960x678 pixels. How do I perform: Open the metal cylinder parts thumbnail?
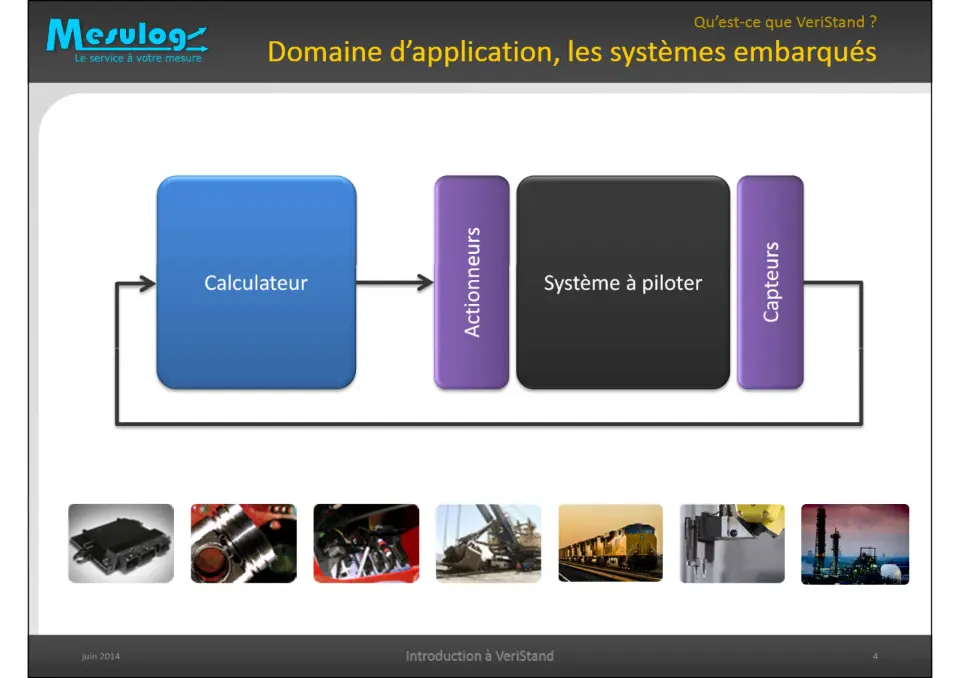(244, 543)
